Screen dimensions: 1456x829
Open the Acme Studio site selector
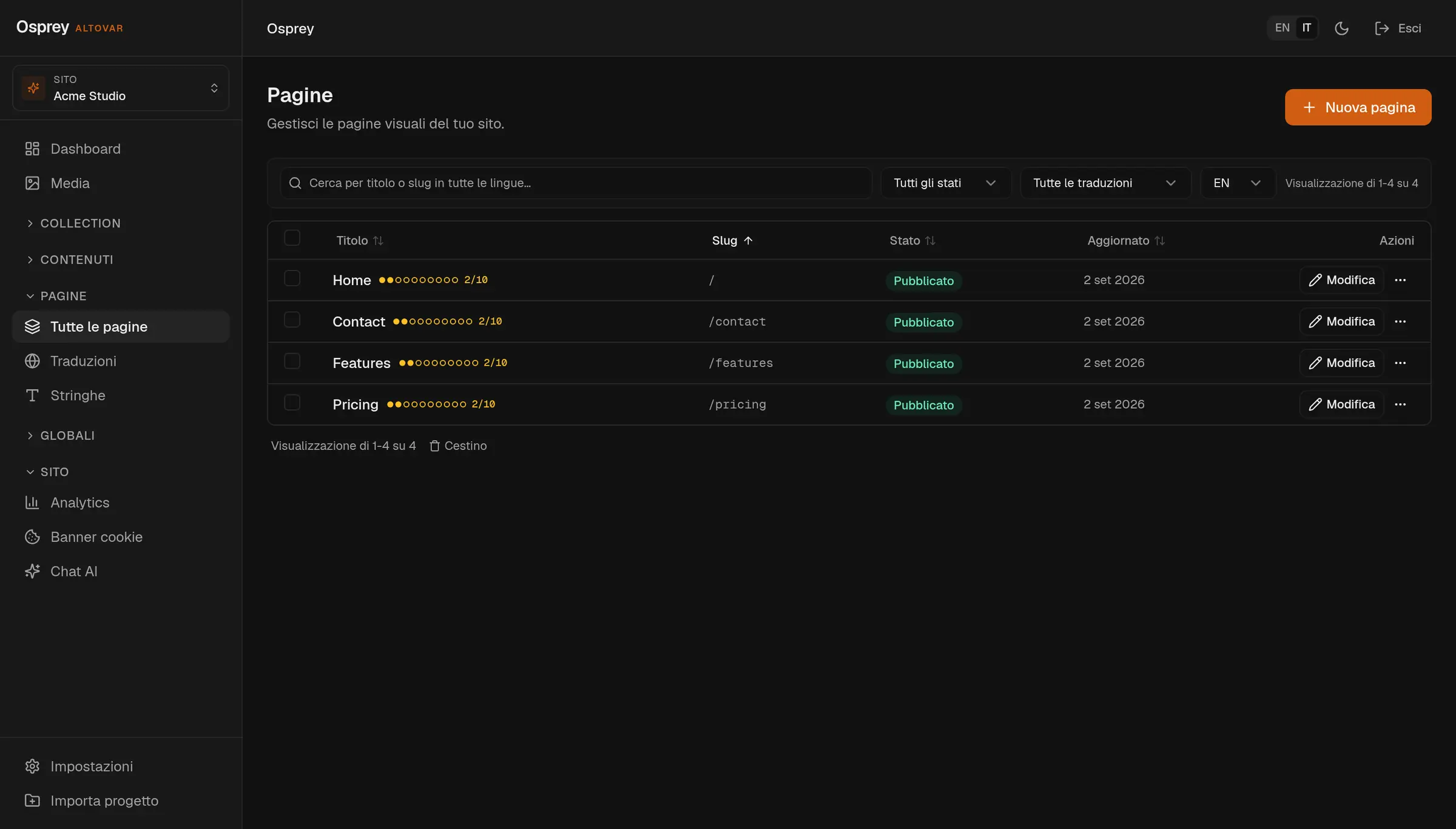click(x=121, y=88)
